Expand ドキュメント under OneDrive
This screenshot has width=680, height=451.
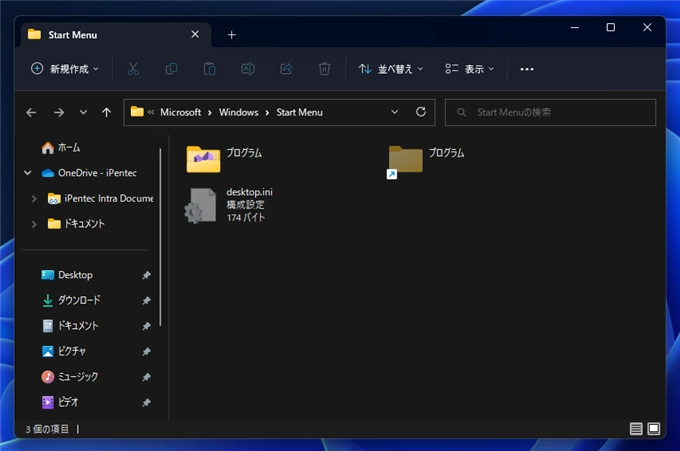coord(34,224)
